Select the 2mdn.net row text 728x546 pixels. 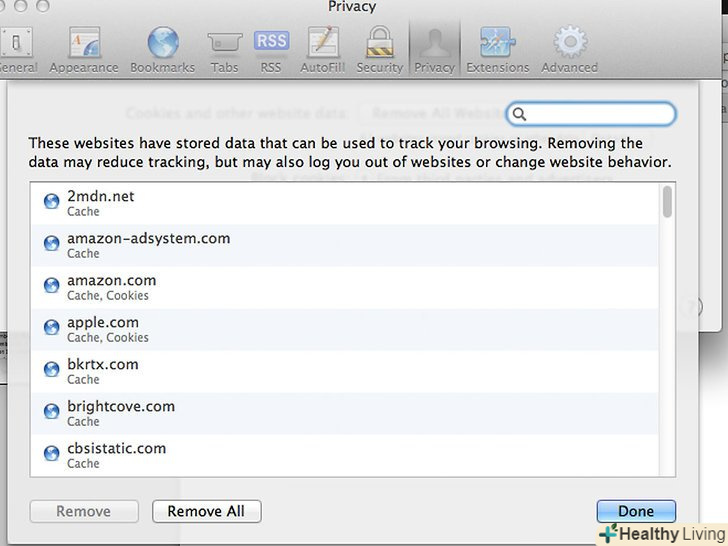(101, 196)
